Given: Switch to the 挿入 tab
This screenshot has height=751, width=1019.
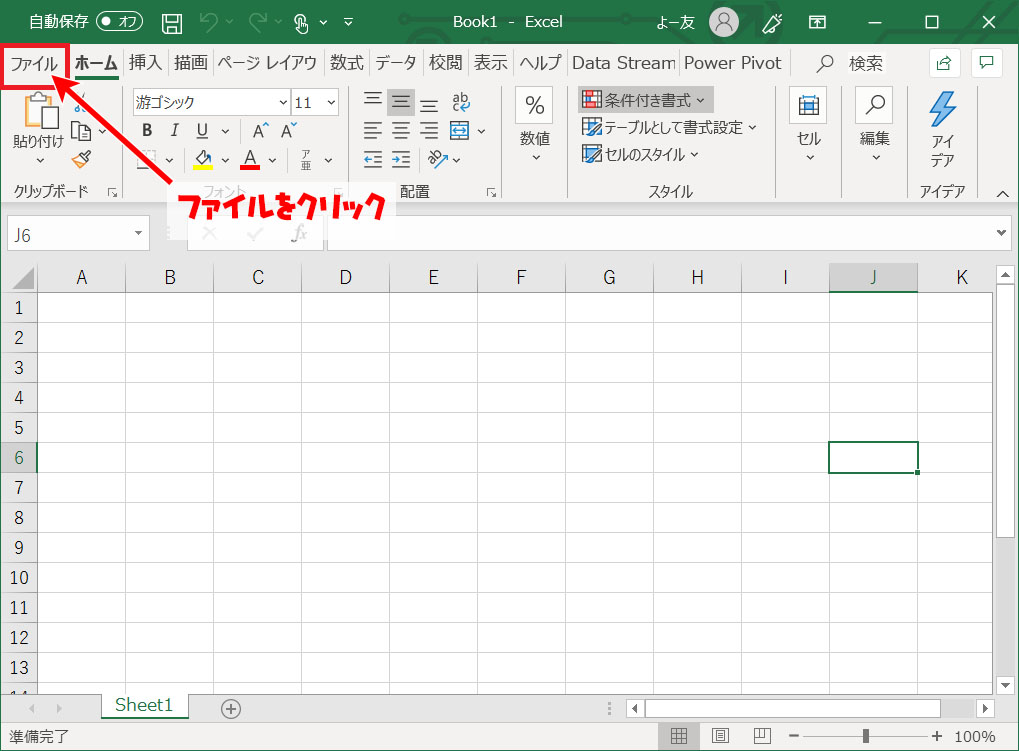Looking at the screenshot, I should point(146,62).
